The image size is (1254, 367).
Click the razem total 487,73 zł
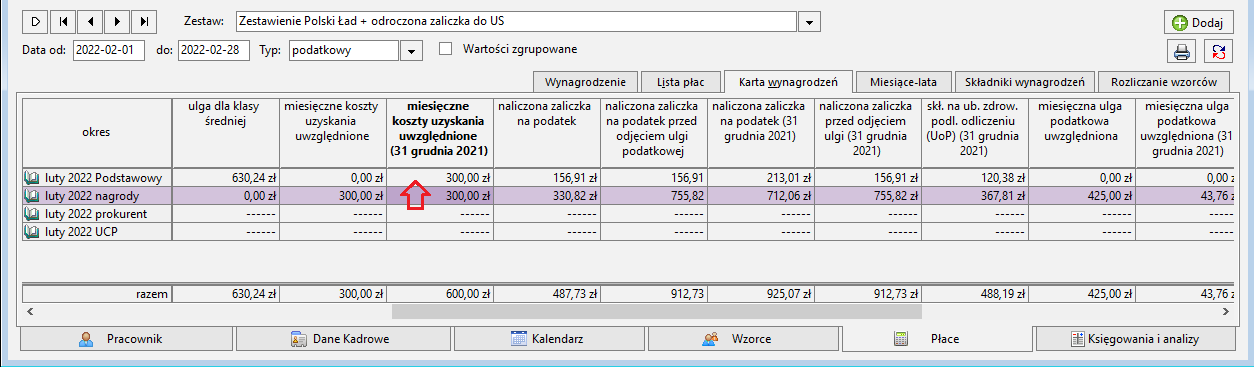[x=546, y=295]
